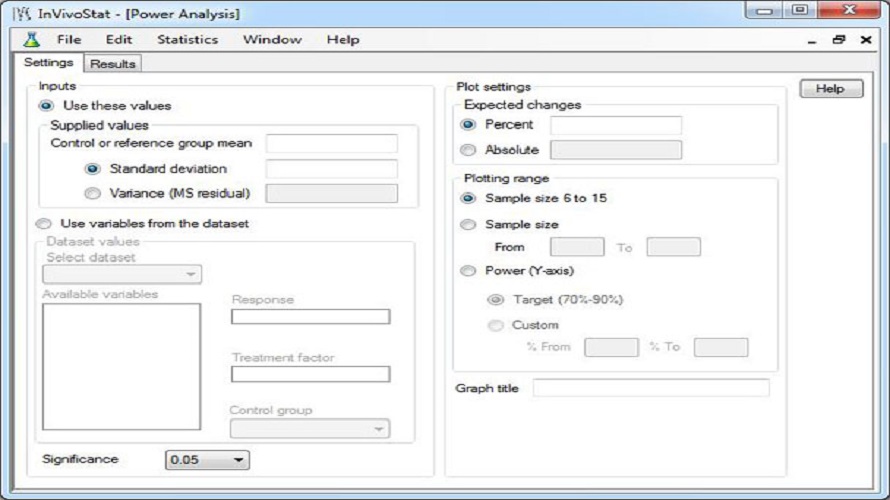This screenshot has width=890, height=500.
Task: Click the Sample size From field
Action: 577,247
